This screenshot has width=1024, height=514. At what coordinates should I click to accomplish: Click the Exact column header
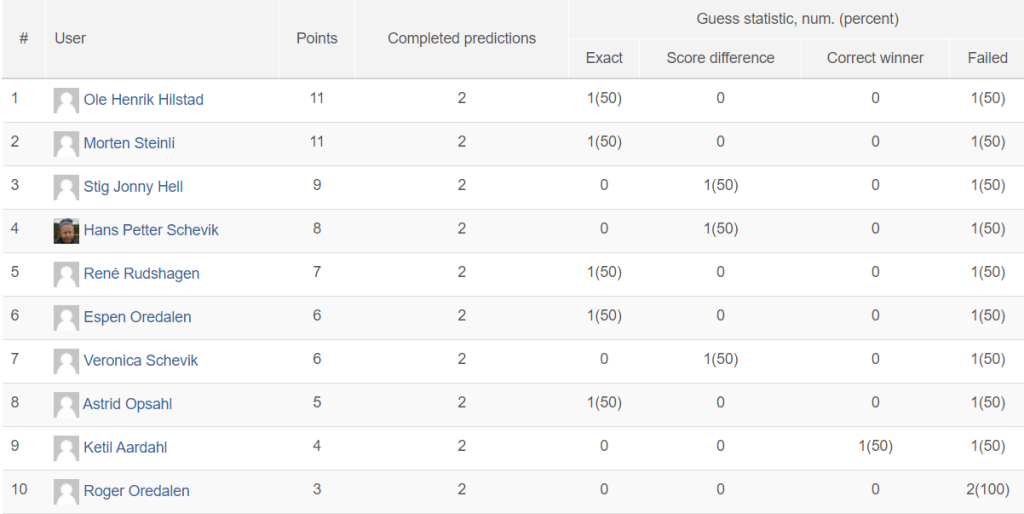coord(604,58)
